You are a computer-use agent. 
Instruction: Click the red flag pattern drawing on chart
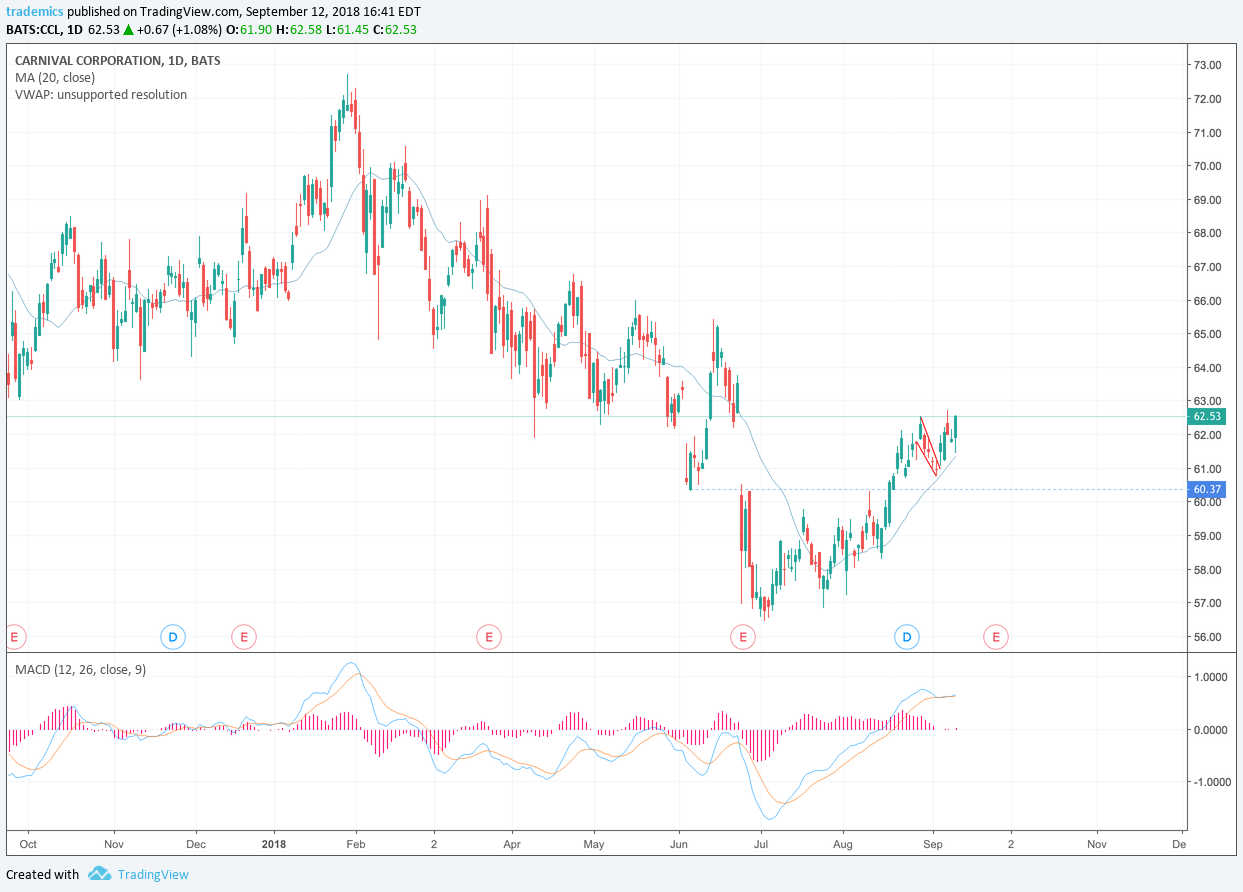pos(929,446)
